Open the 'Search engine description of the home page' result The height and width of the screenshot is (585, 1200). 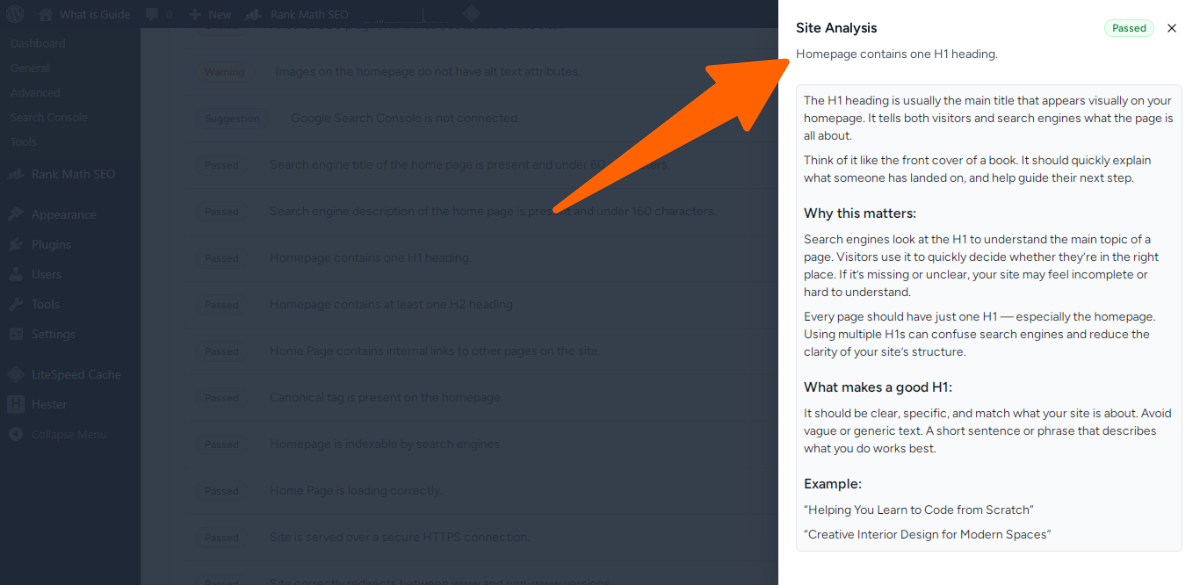click(492, 211)
